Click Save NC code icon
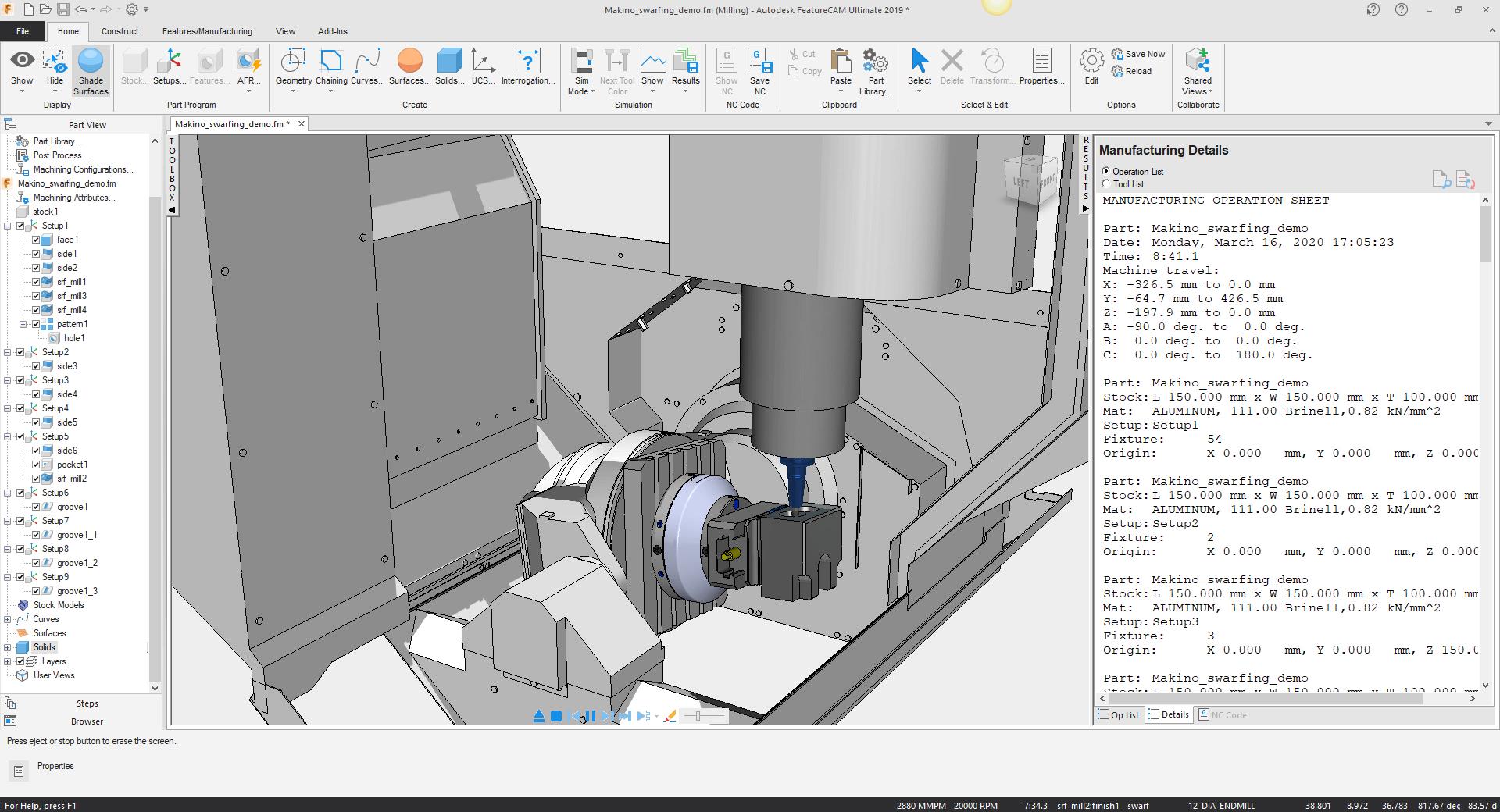Screen dimensions: 1500x812 [759, 71]
